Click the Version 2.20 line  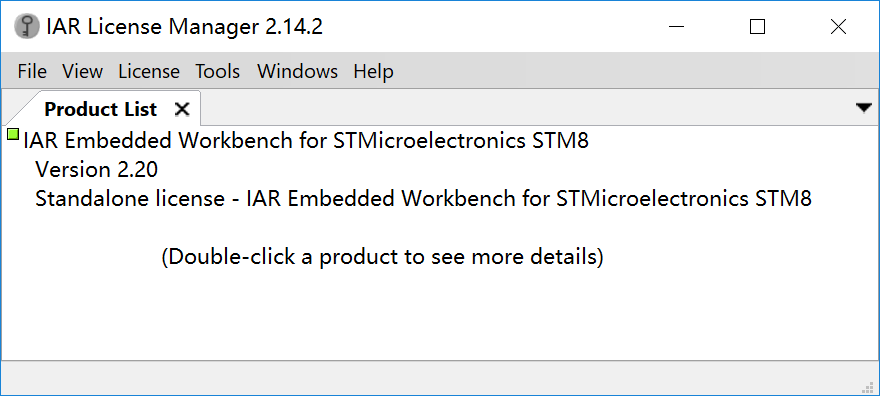(97, 169)
